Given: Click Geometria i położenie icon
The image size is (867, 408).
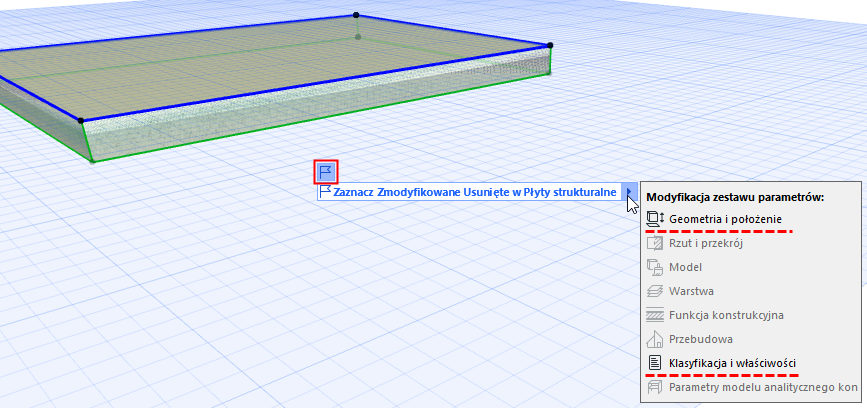Looking at the screenshot, I should pos(655,219).
